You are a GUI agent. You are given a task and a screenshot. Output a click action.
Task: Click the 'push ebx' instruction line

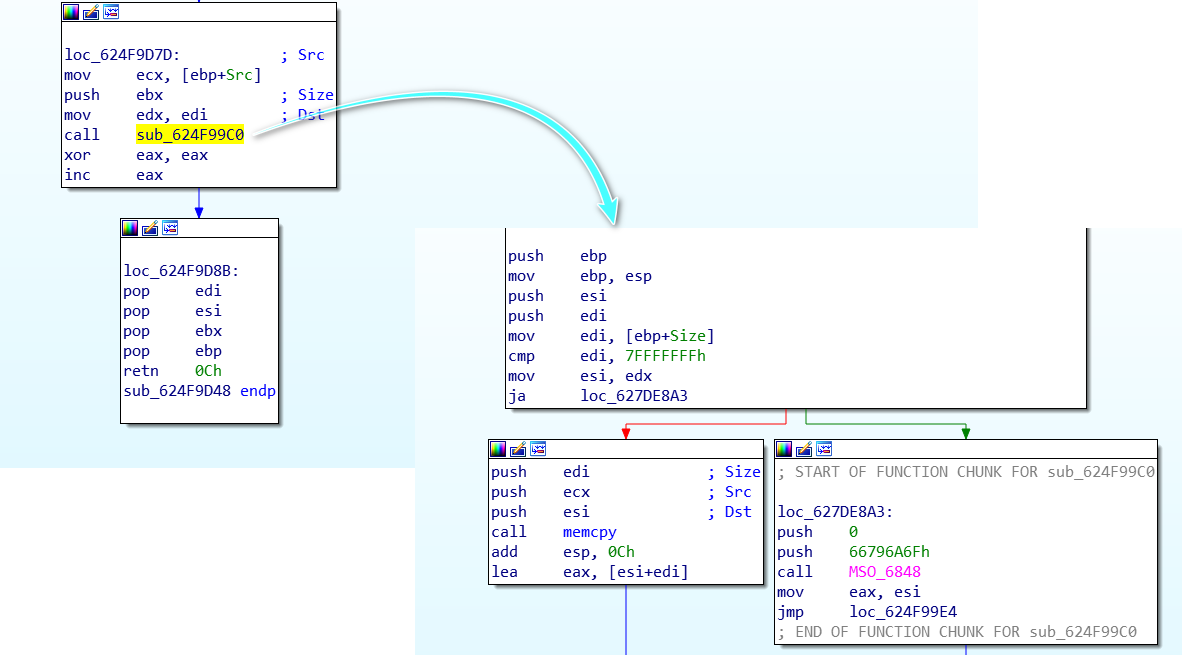pos(114,95)
